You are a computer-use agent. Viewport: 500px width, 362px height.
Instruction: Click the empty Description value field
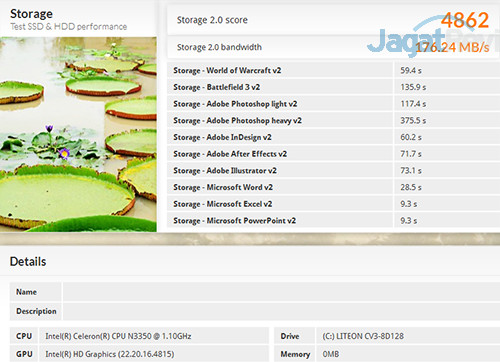pyautogui.click(x=281, y=311)
